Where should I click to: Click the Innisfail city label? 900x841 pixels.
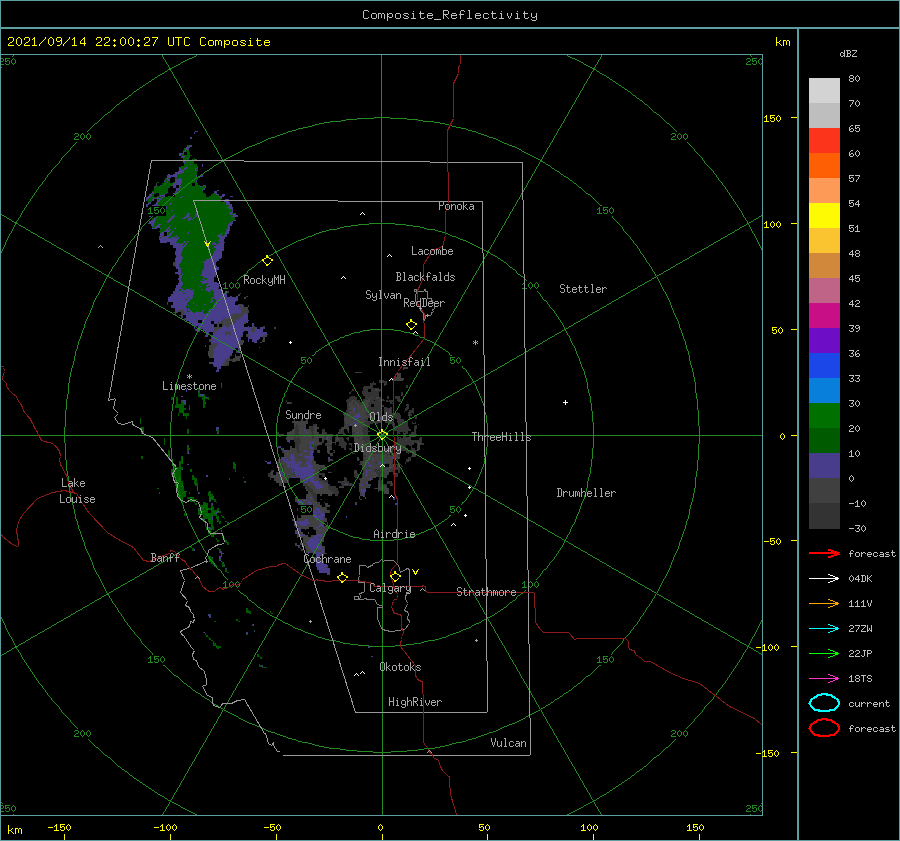(404, 362)
